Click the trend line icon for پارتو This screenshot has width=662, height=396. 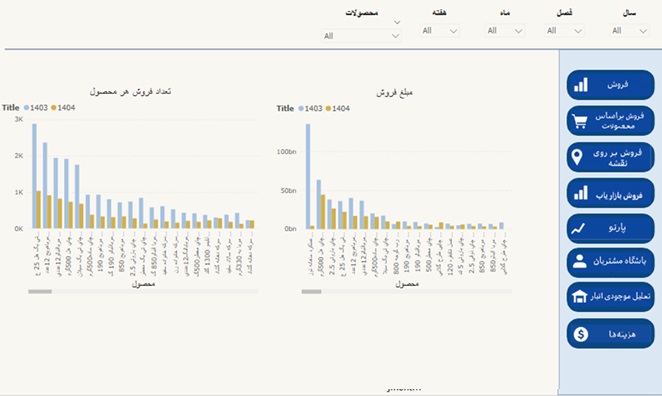578,228
